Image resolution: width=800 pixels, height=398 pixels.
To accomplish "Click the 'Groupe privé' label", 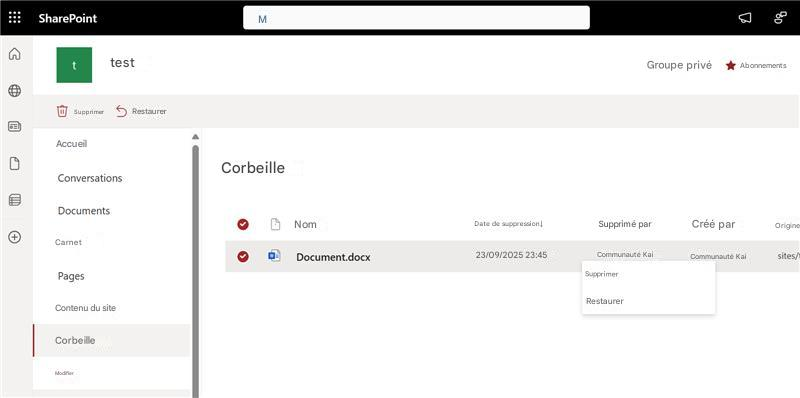I will (679, 65).
